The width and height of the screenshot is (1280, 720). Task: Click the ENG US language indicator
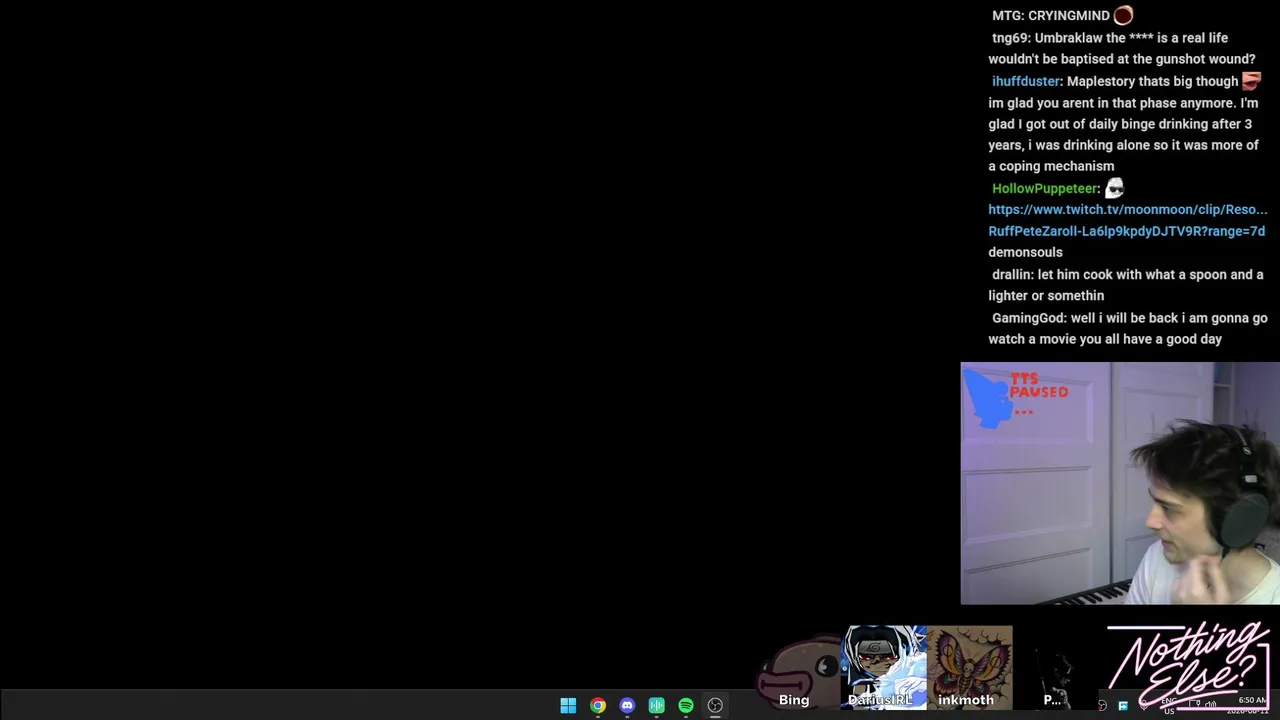pos(1168,706)
